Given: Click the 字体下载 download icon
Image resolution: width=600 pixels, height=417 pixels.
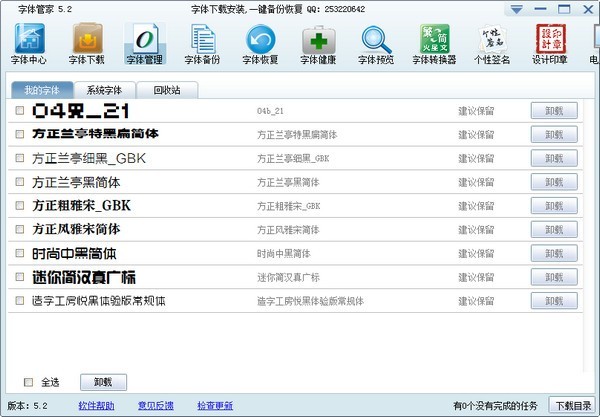Looking at the screenshot, I should click(x=87, y=45).
